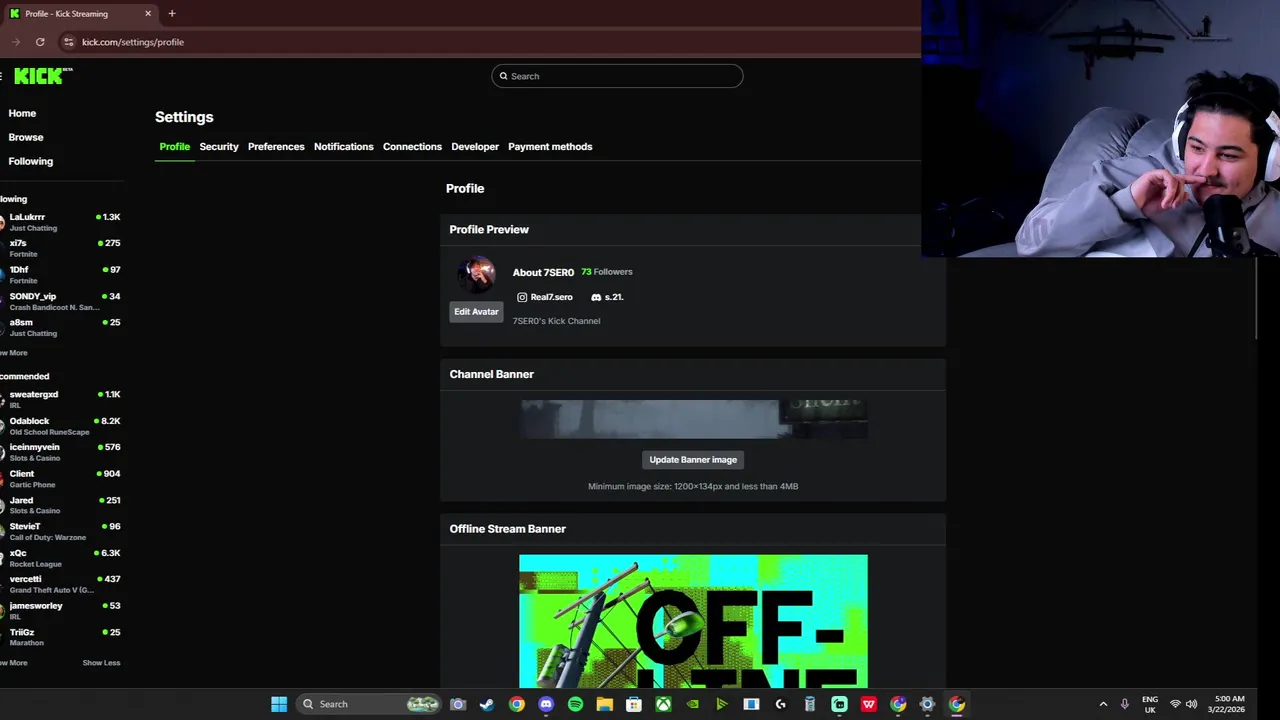Open Odablock channel in recommended

[60, 426]
